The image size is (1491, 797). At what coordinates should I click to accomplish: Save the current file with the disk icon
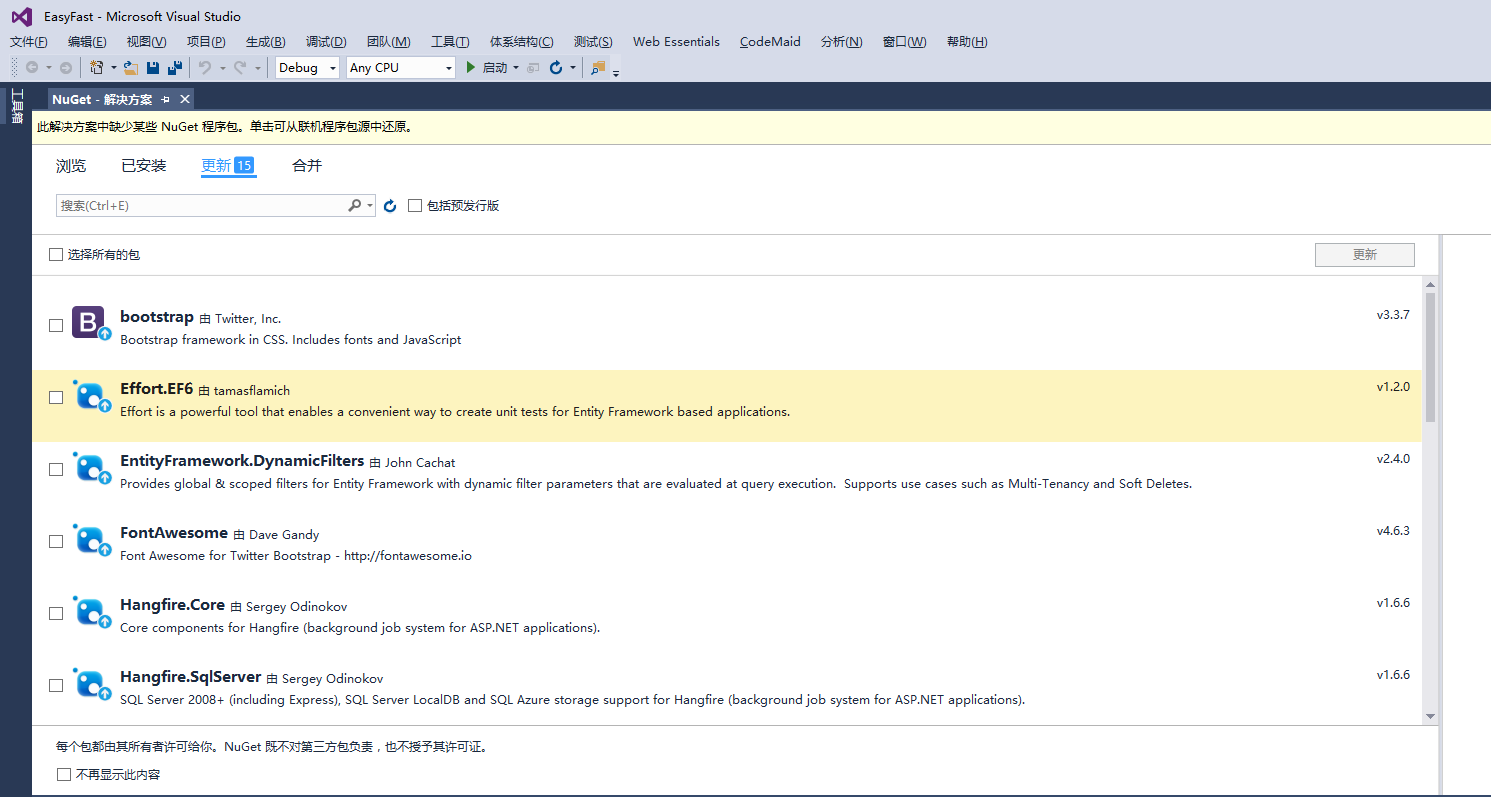(153, 68)
